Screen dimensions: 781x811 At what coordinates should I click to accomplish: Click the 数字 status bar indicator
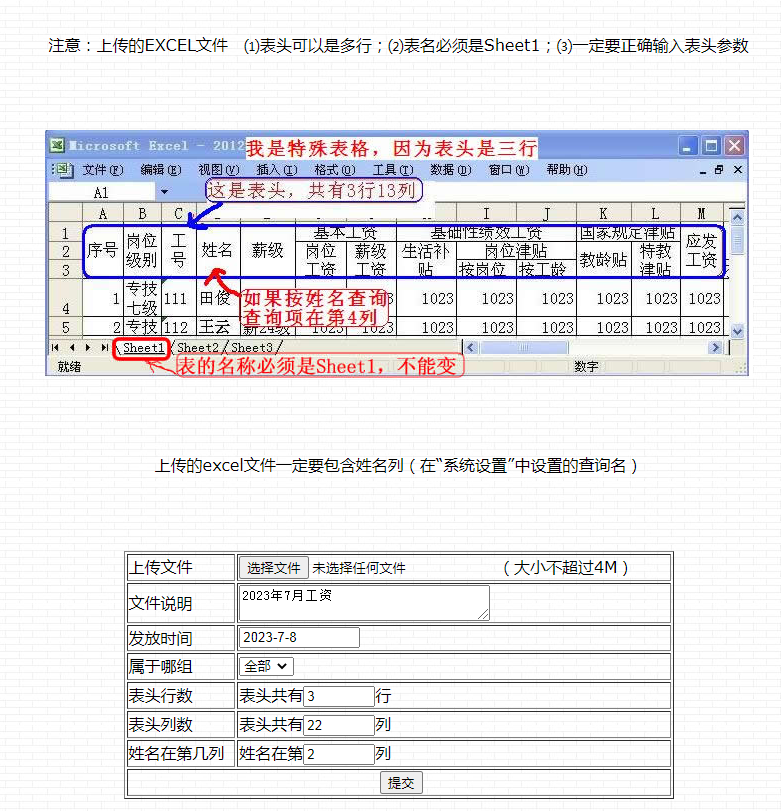click(x=586, y=367)
